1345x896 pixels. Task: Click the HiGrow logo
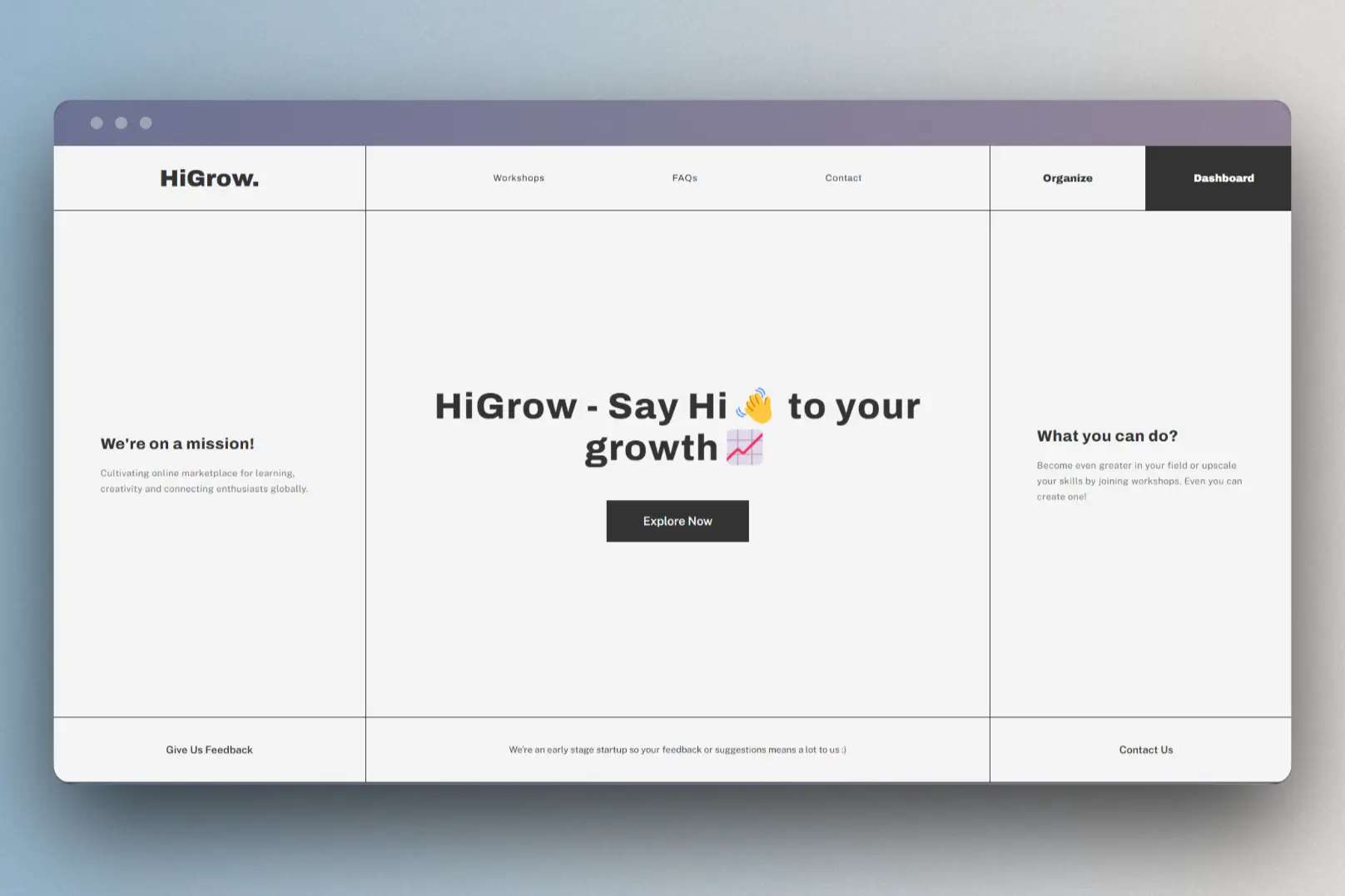click(x=210, y=178)
